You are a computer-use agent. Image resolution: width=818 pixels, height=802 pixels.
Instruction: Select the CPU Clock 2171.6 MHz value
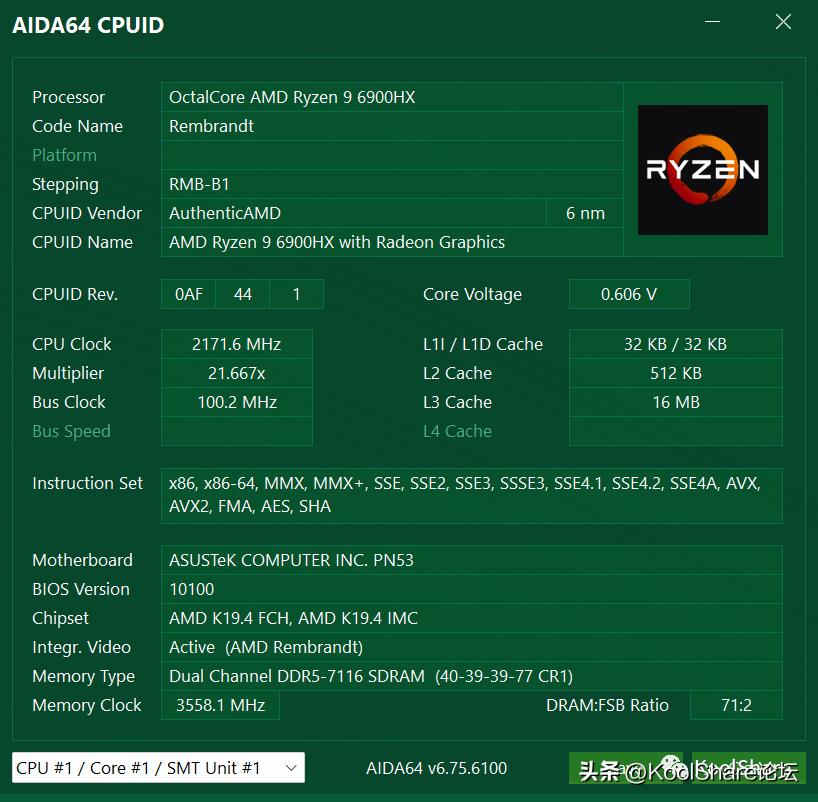click(x=237, y=344)
